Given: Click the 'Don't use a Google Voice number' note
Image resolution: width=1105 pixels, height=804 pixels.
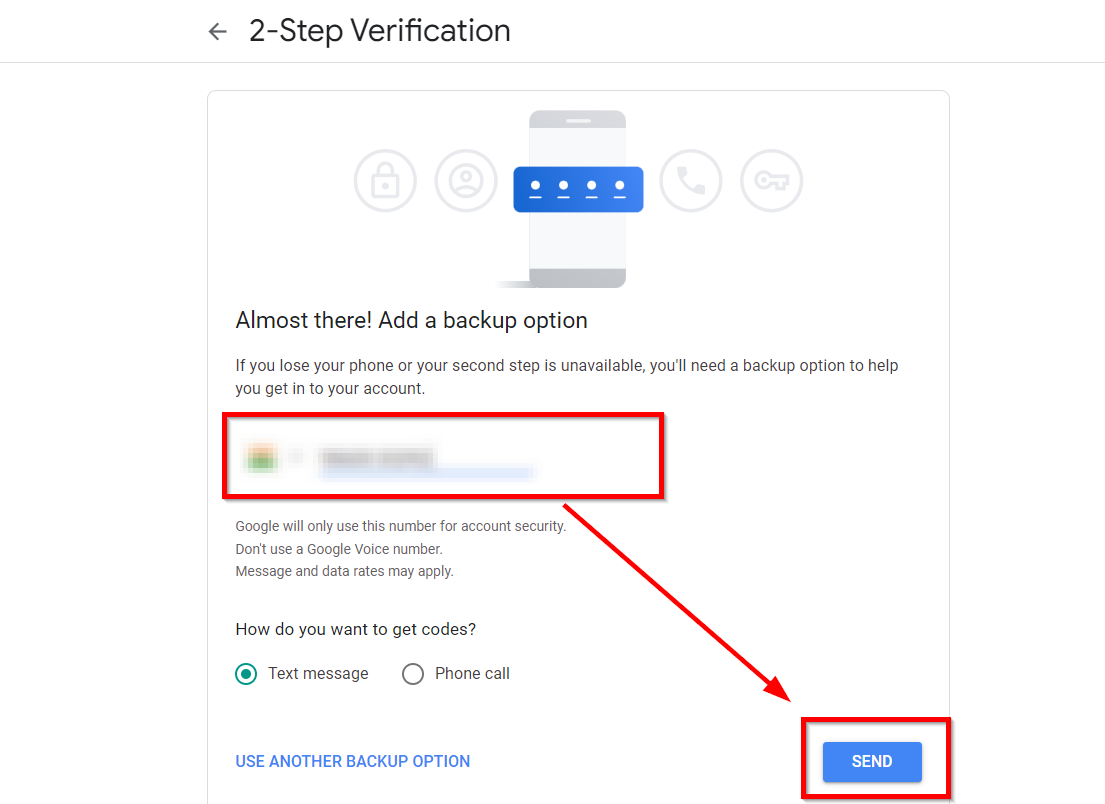Looking at the screenshot, I should click(338, 549).
